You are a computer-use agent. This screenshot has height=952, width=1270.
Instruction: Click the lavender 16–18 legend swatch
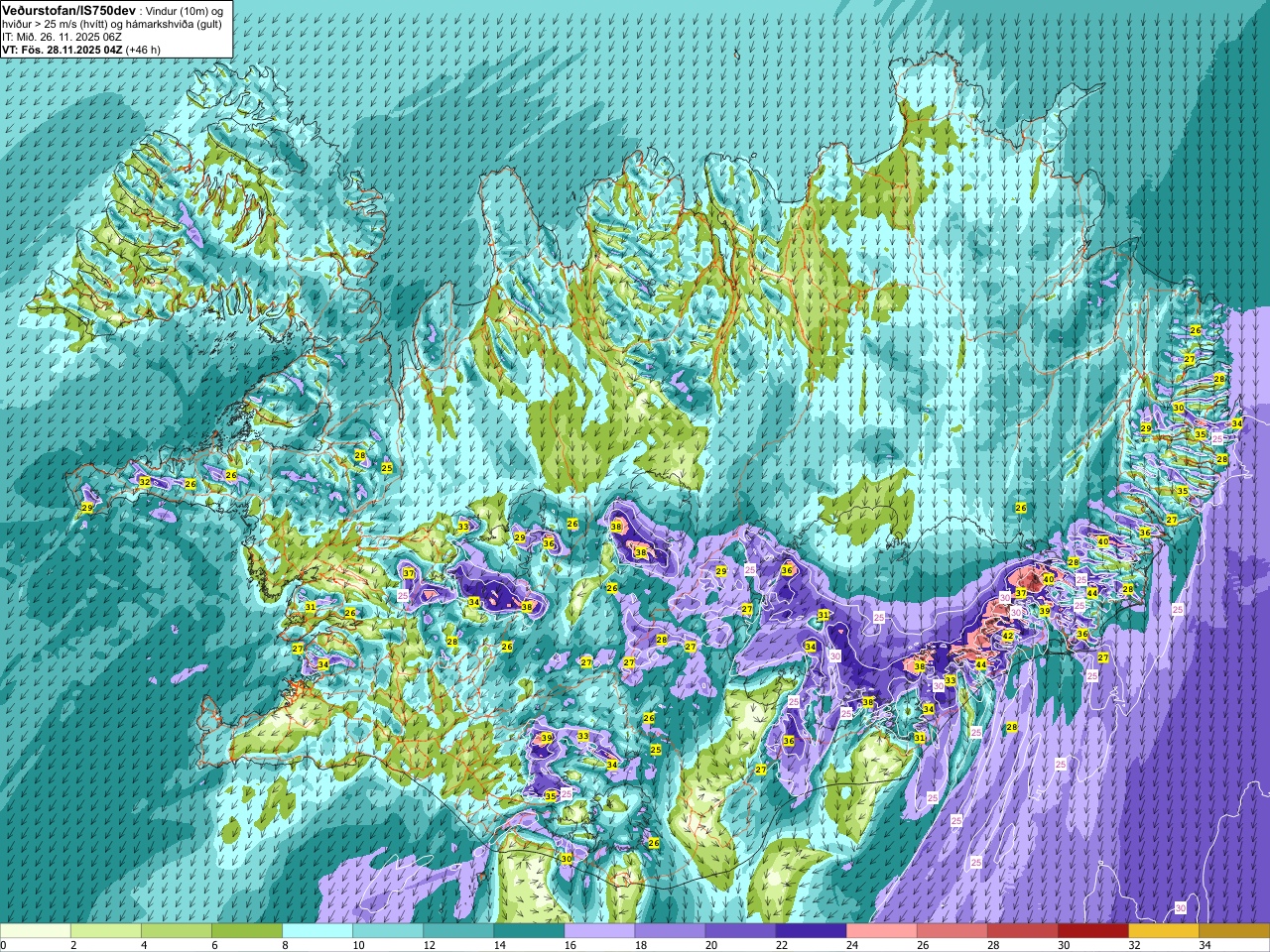[x=599, y=931]
